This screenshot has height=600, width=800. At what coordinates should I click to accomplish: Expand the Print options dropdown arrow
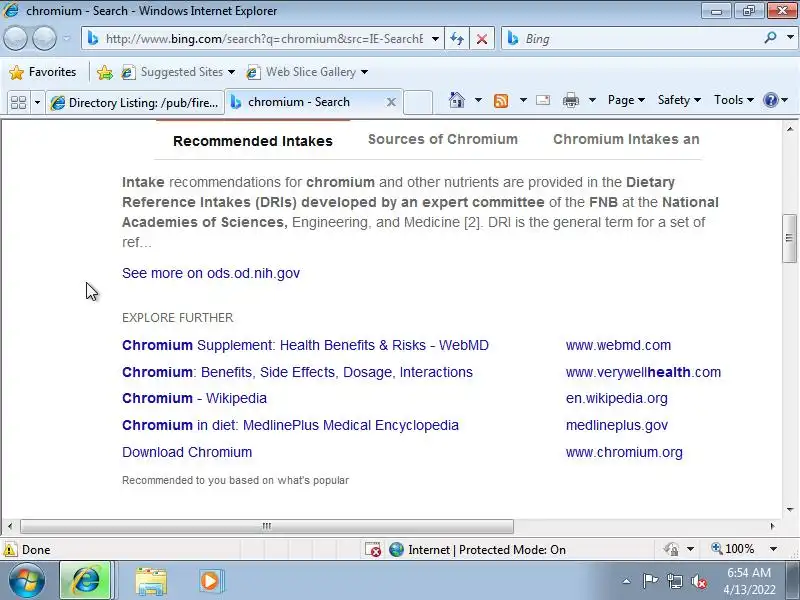592,100
